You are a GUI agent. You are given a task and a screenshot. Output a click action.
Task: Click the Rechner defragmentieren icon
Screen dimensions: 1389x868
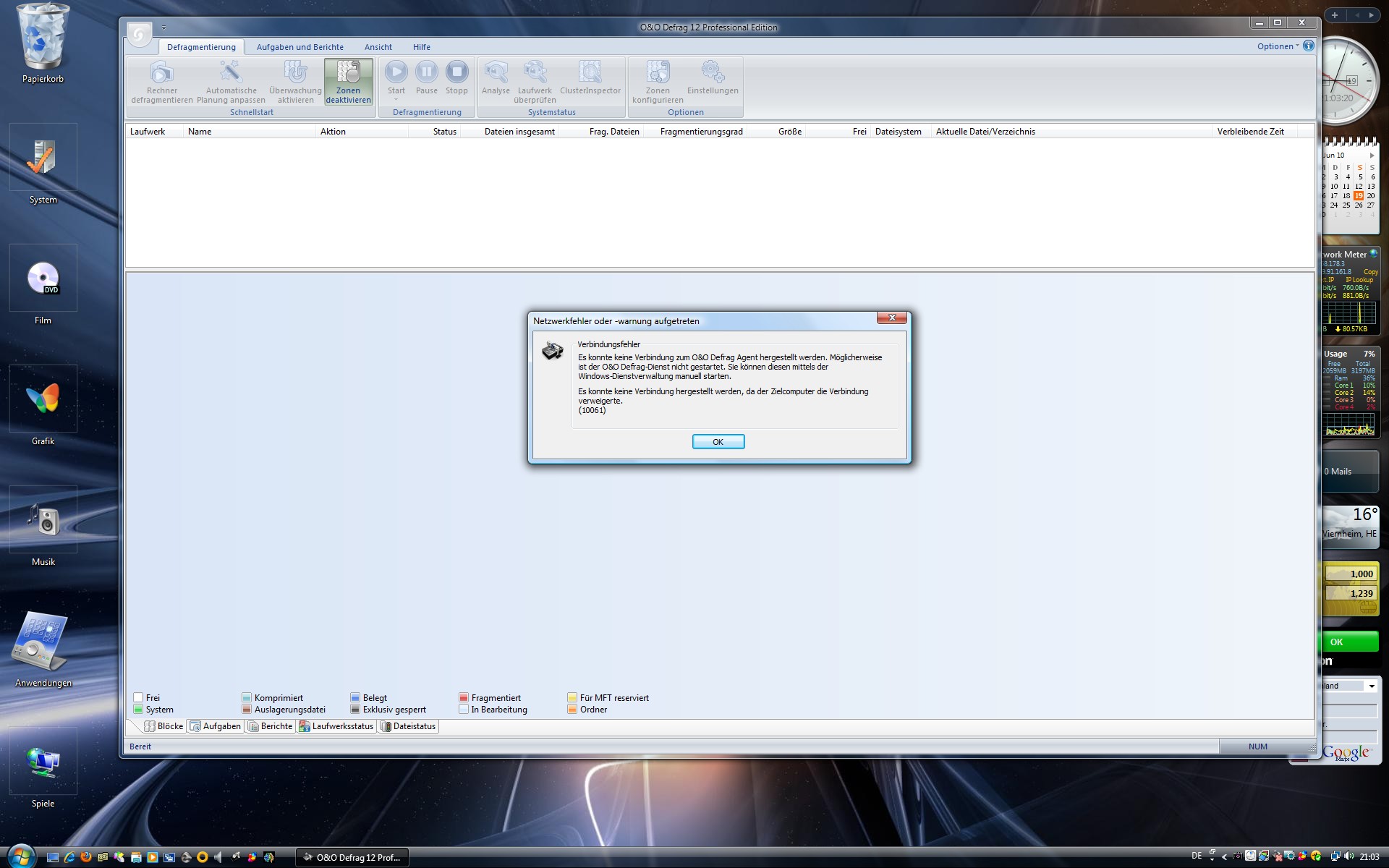pos(161,73)
